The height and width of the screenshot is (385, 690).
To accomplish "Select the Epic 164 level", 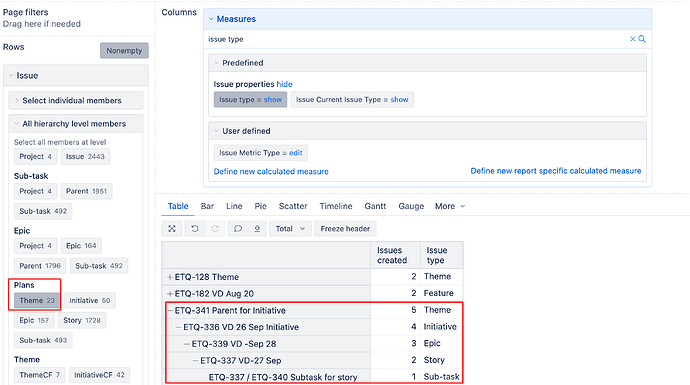I will 81,246.
